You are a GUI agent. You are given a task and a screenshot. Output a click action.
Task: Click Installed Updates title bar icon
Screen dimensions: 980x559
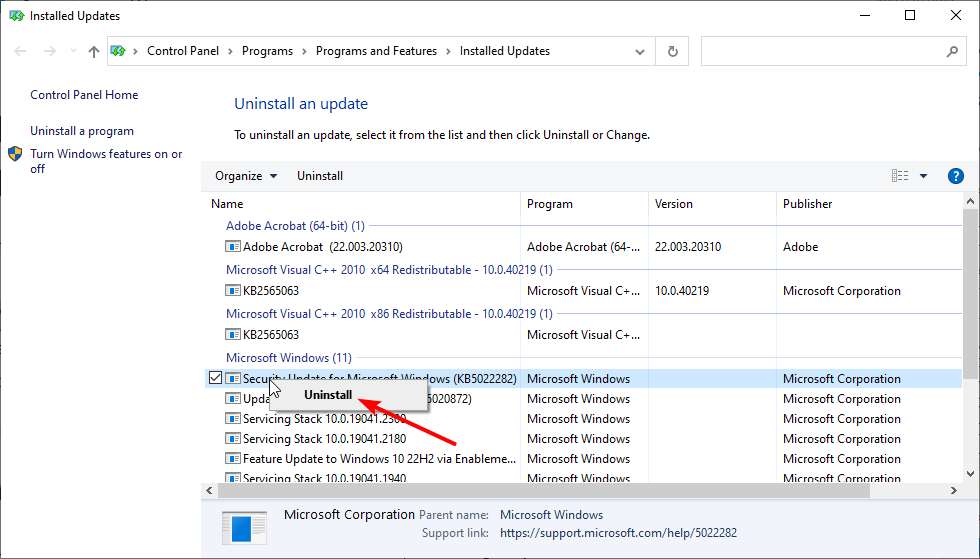(x=16, y=16)
